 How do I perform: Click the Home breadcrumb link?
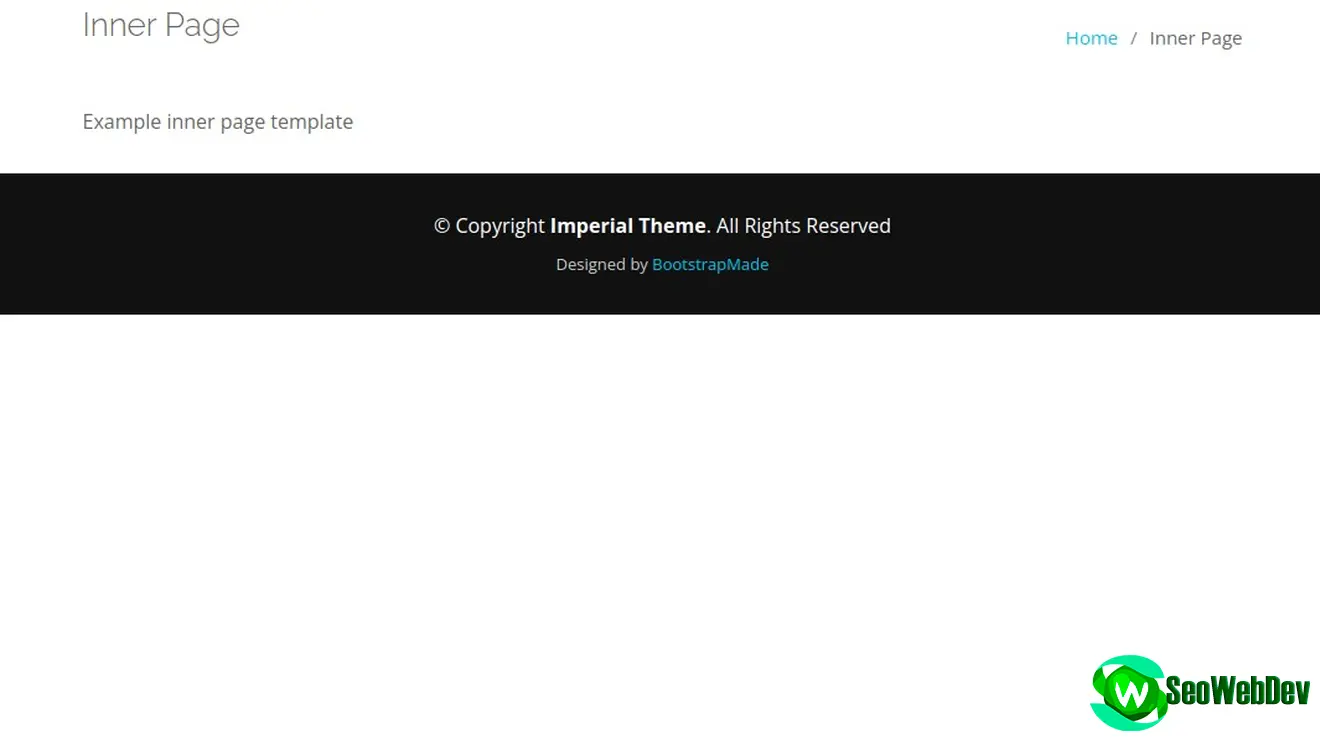pyautogui.click(x=1091, y=38)
